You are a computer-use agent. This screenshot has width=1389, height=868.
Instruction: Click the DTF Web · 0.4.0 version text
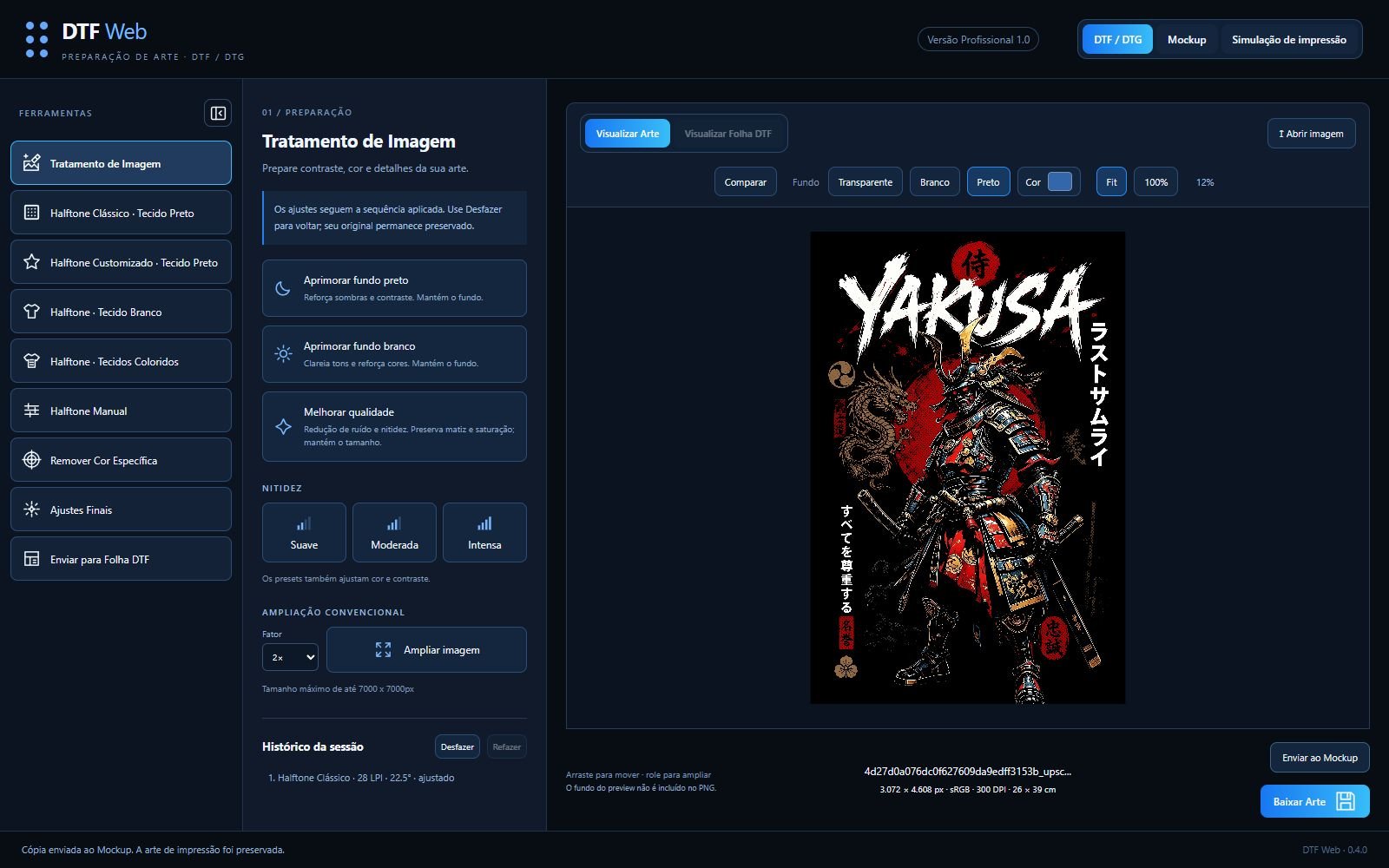click(x=1334, y=850)
